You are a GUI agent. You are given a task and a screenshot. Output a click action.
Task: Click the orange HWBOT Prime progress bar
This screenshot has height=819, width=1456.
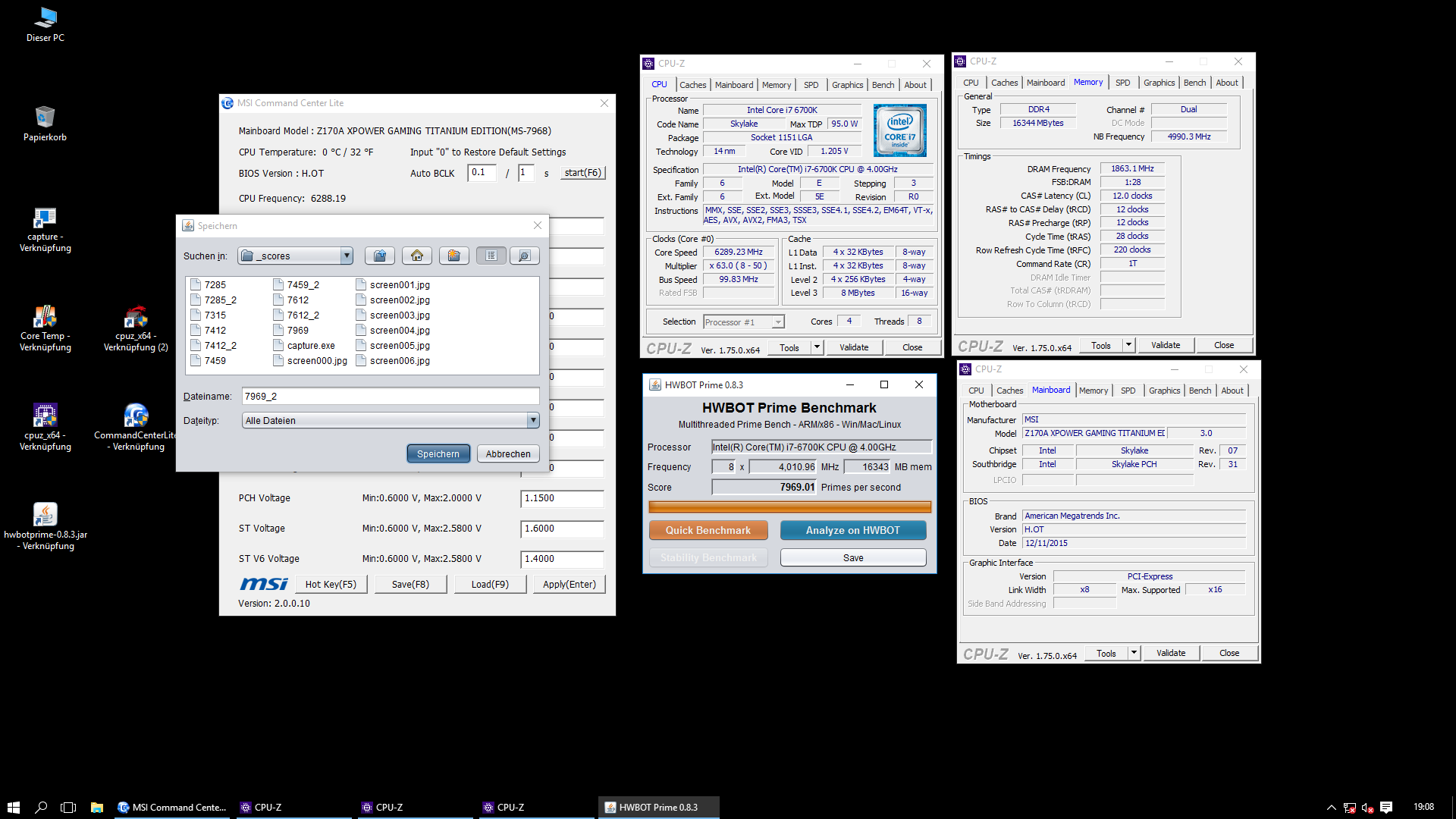click(x=789, y=507)
